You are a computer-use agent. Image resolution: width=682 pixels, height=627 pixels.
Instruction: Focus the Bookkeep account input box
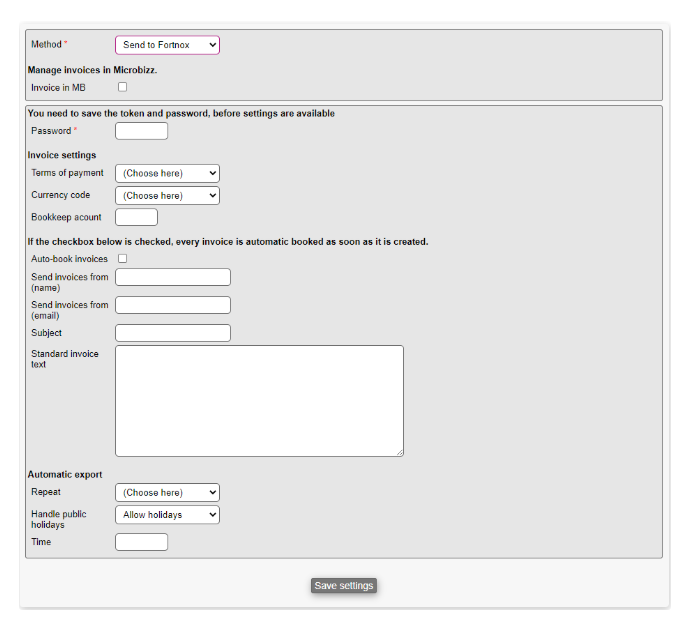[x=136, y=217]
